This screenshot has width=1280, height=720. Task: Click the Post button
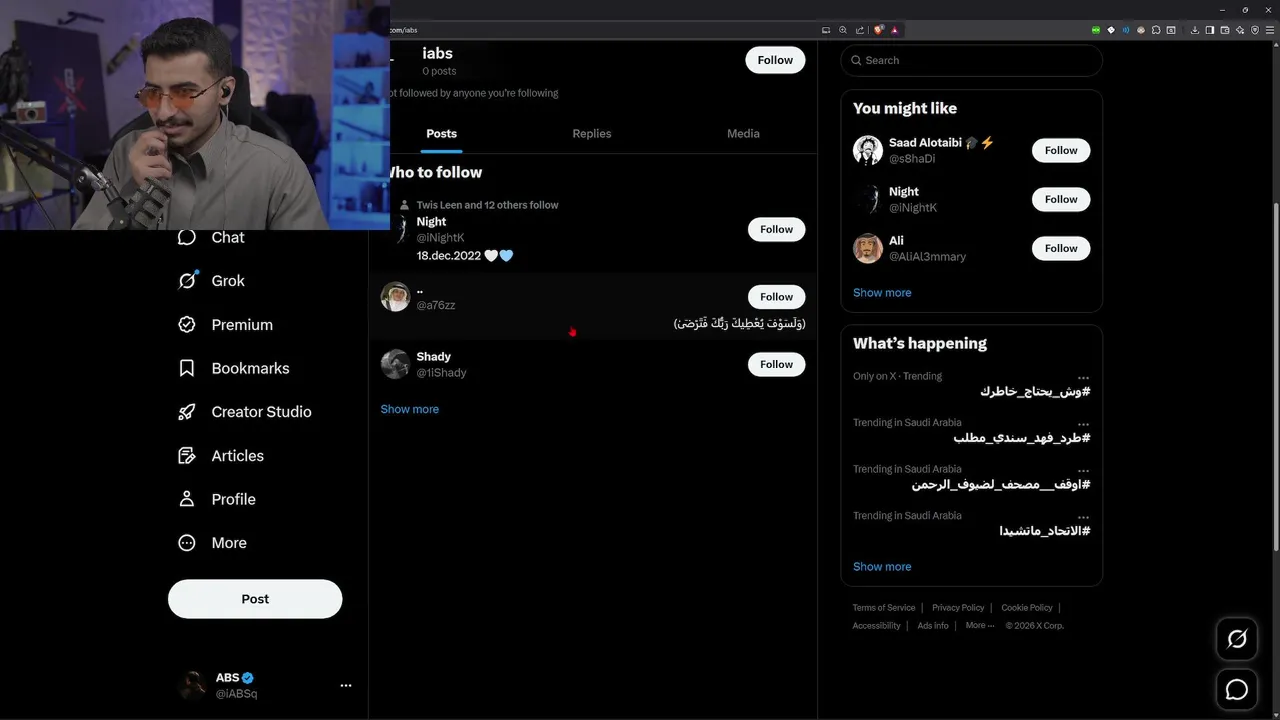coord(255,599)
